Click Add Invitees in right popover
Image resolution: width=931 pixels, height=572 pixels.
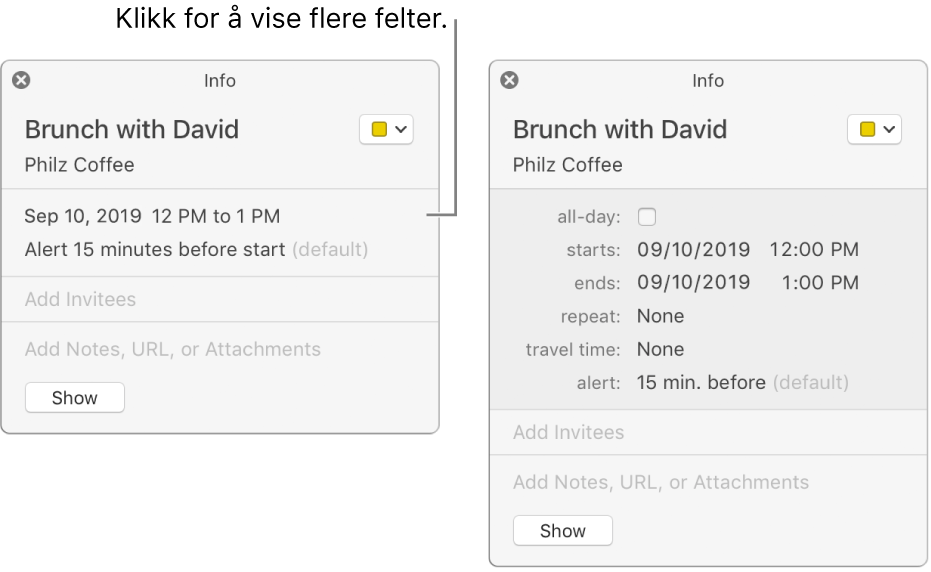tap(568, 432)
